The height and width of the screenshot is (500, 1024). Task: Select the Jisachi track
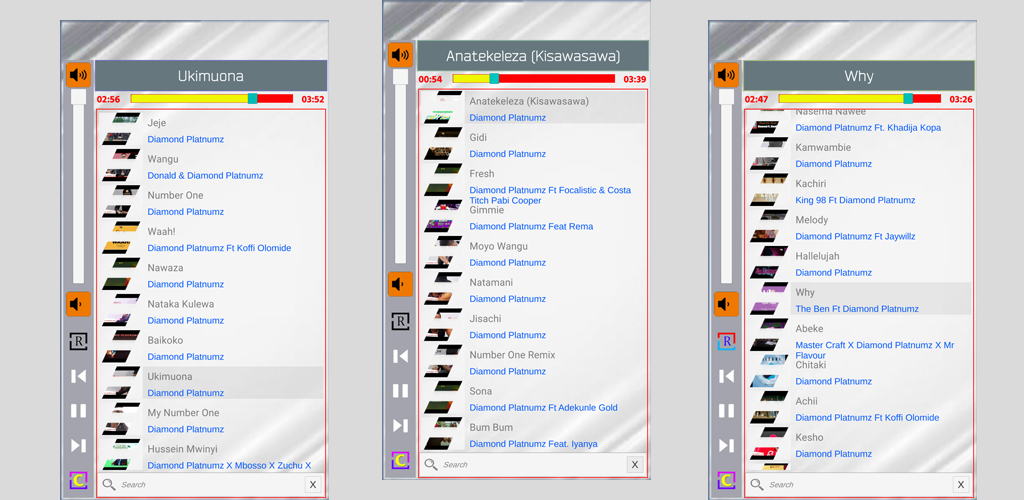point(532,326)
